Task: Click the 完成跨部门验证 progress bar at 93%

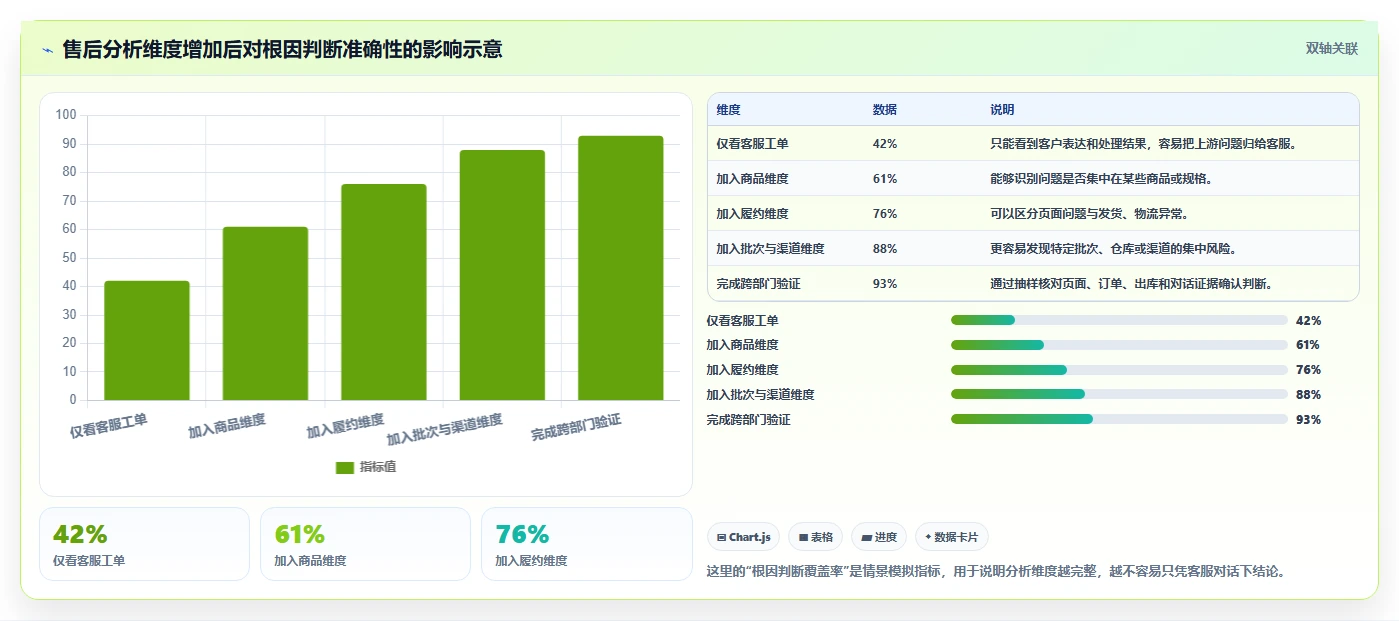Action: click(x=1119, y=420)
